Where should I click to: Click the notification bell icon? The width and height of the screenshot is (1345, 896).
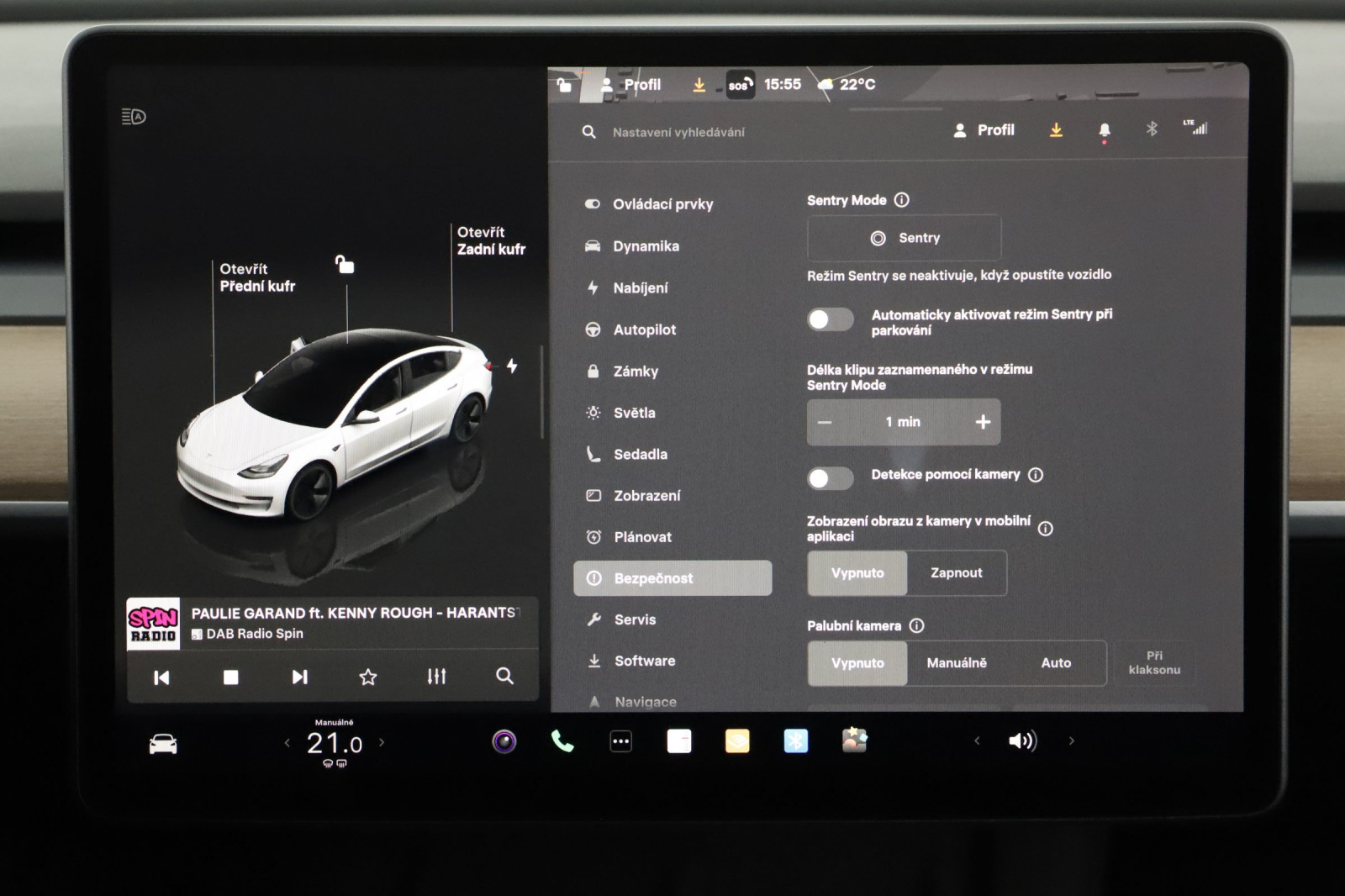tap(1104, 130)
